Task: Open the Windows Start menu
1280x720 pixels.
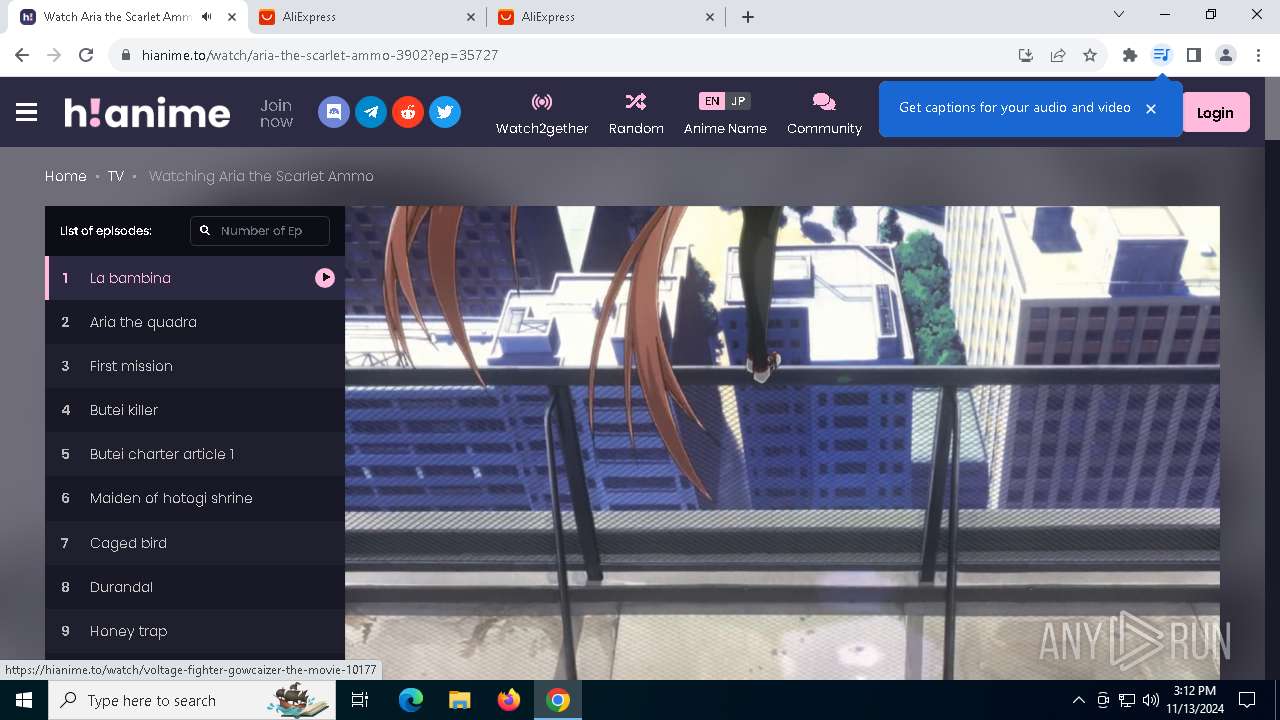Action: click(24, 700)
